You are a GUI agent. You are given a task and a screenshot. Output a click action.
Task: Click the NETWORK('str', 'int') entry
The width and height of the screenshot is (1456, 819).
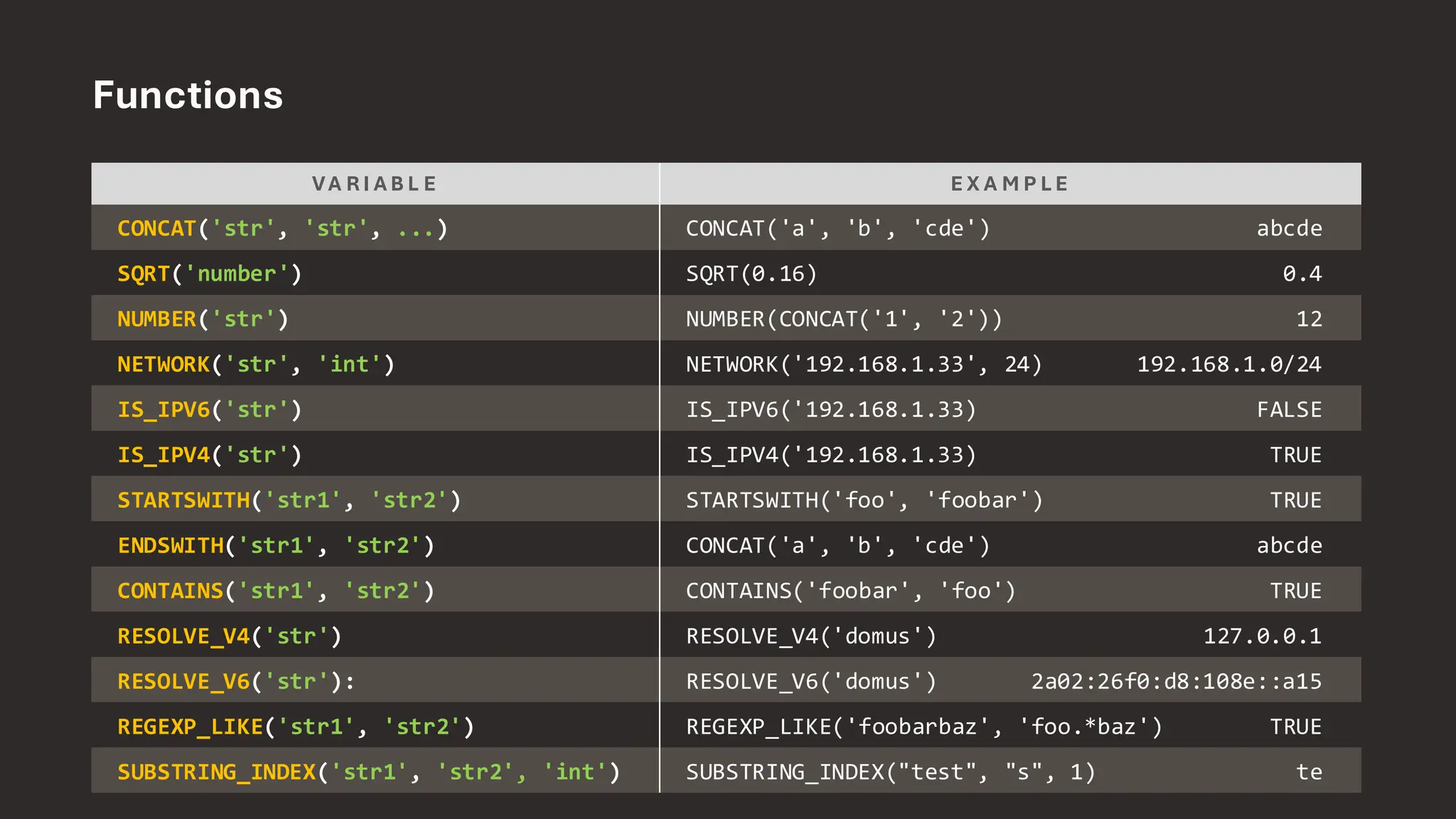256,365
